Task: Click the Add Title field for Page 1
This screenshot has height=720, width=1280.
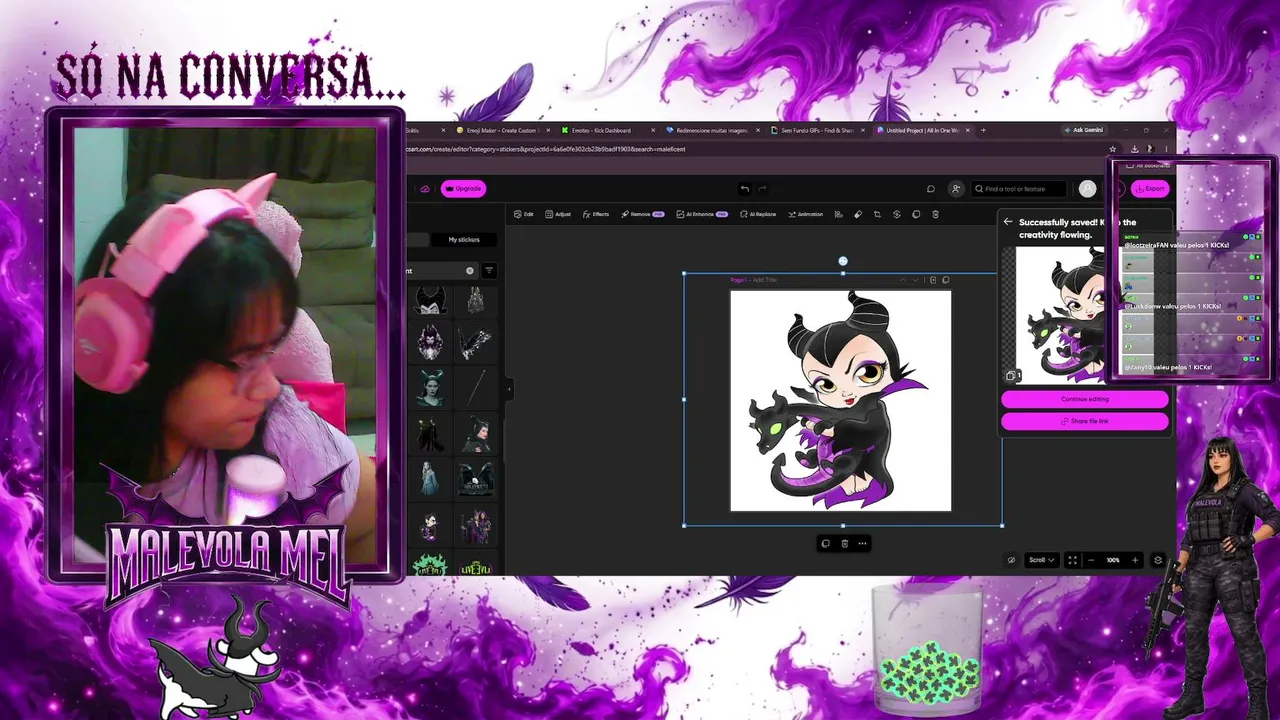Action: pyautogui.click(x=764, y=280)
